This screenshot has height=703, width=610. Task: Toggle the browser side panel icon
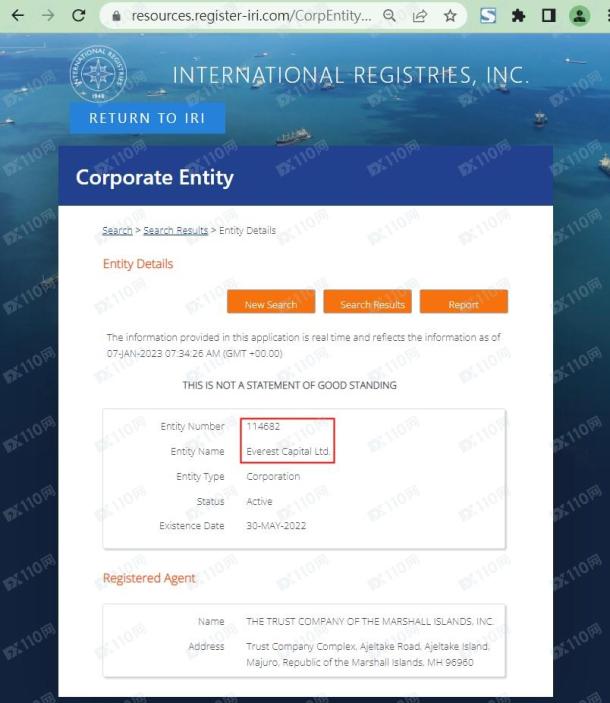pyautogui.click(x=549, y=16)
